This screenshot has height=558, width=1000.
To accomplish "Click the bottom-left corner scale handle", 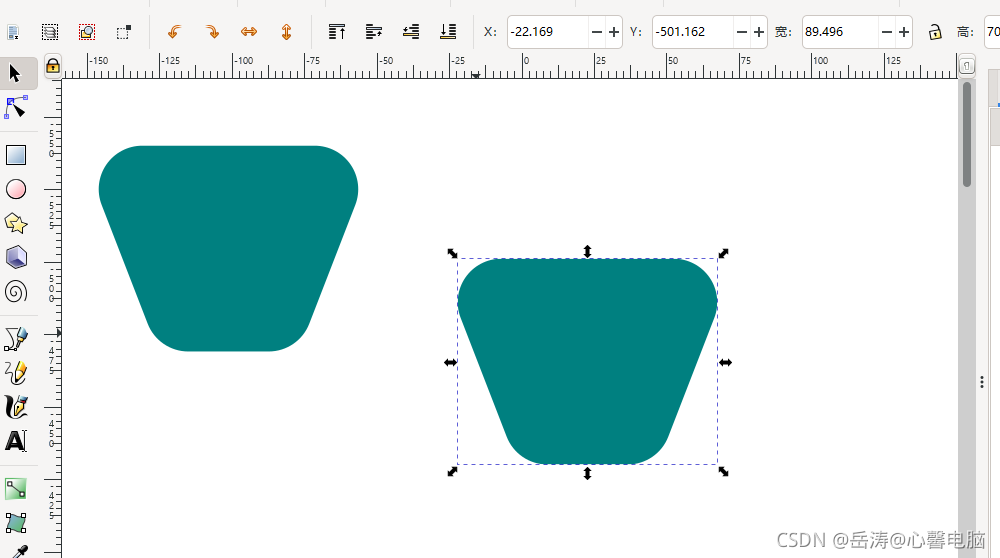I will coord(452,471).
